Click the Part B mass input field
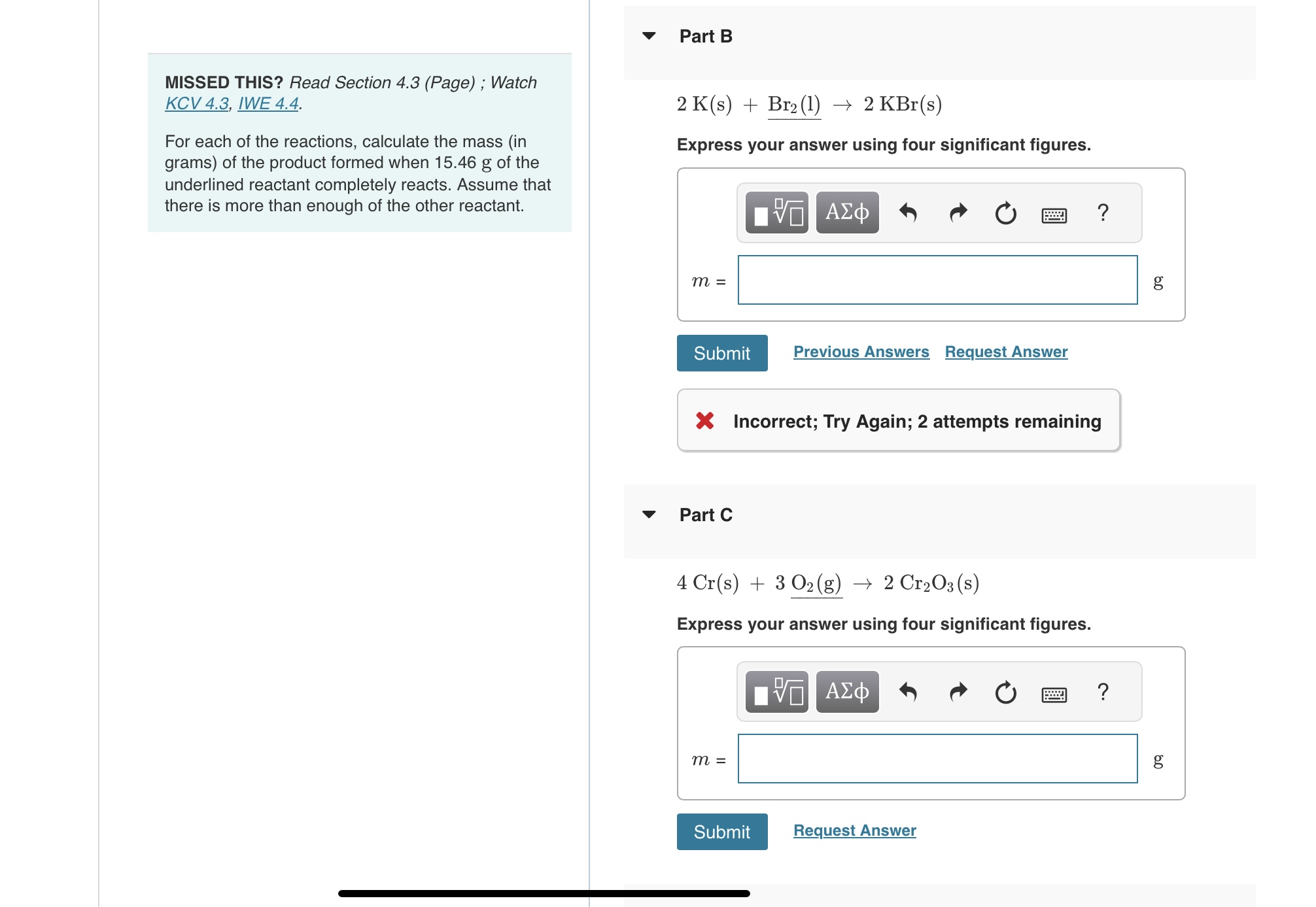Viewport: 1316px width, 907px height. 937,280
